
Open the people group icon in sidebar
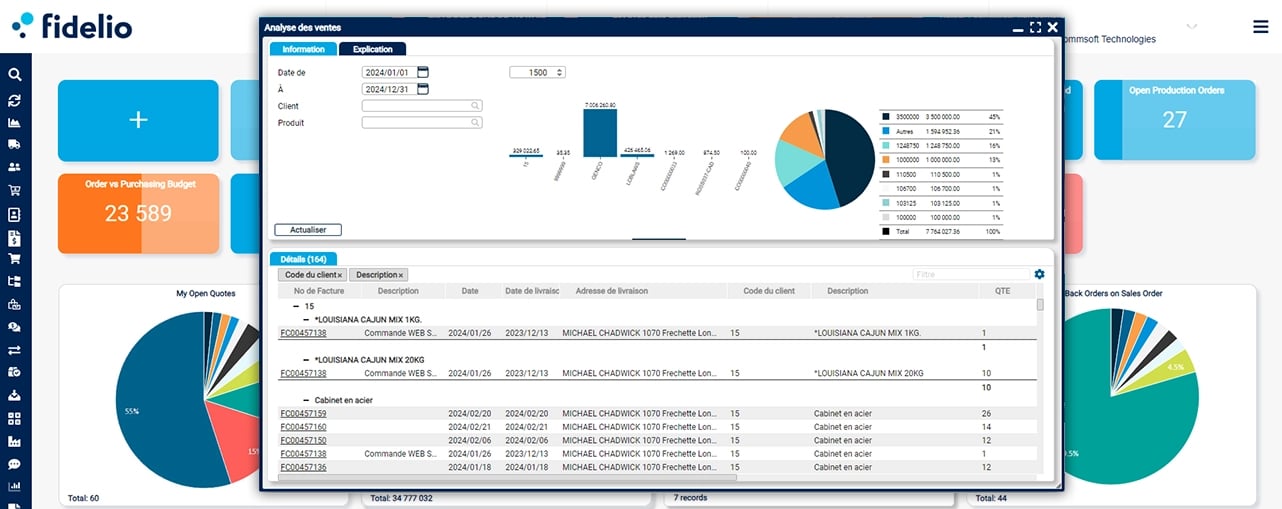click(15, 168)
